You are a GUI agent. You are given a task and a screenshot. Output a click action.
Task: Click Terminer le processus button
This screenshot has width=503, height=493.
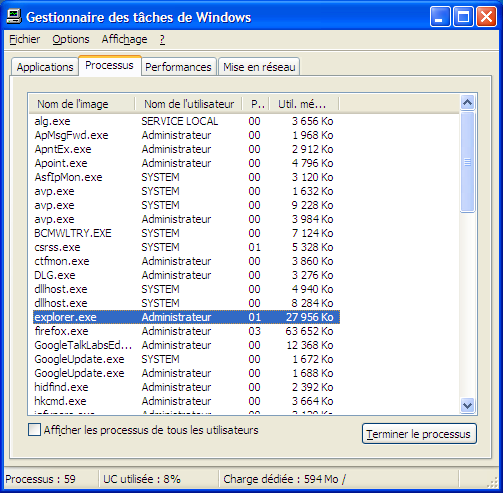(419, 434)
